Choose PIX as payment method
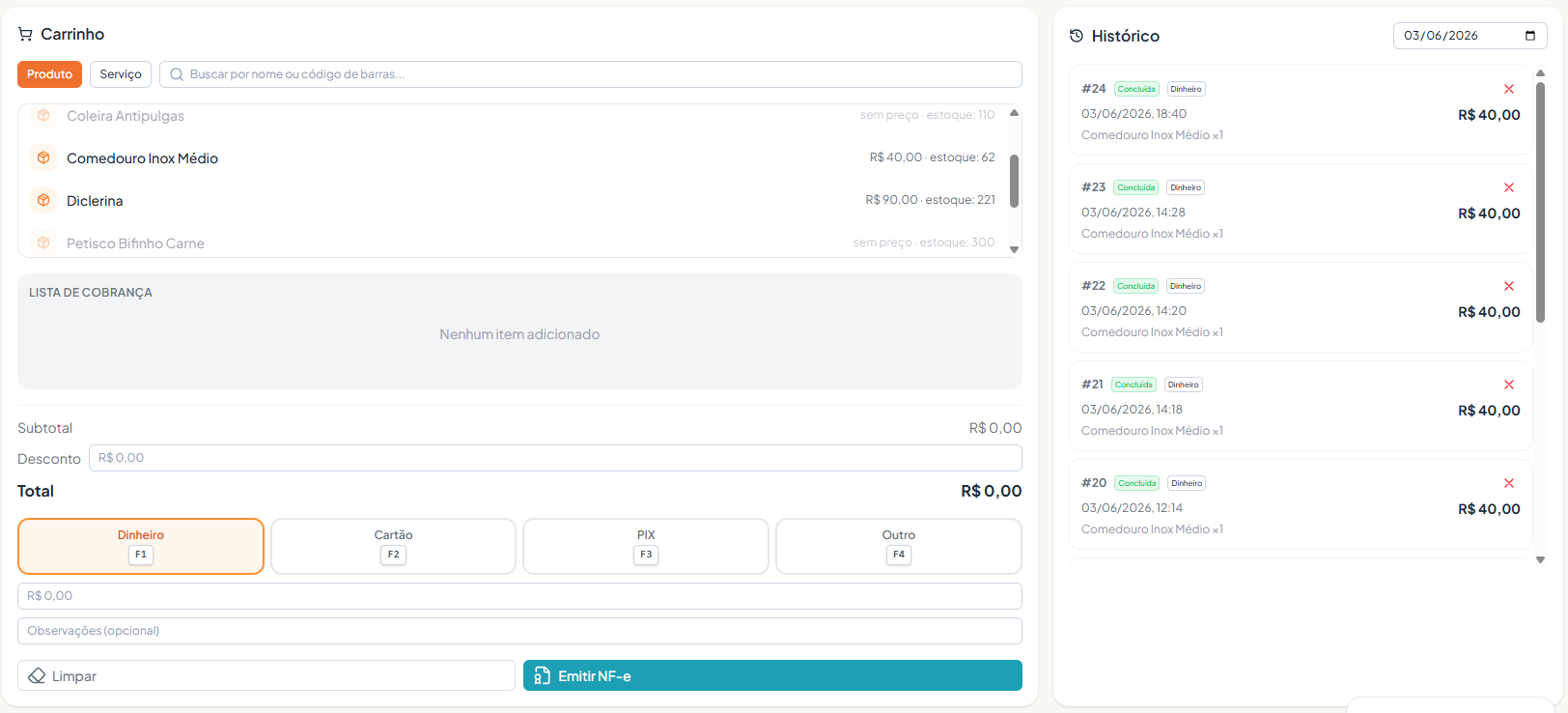This screenshot has height=713, width=1568. (x=646, y=546)
